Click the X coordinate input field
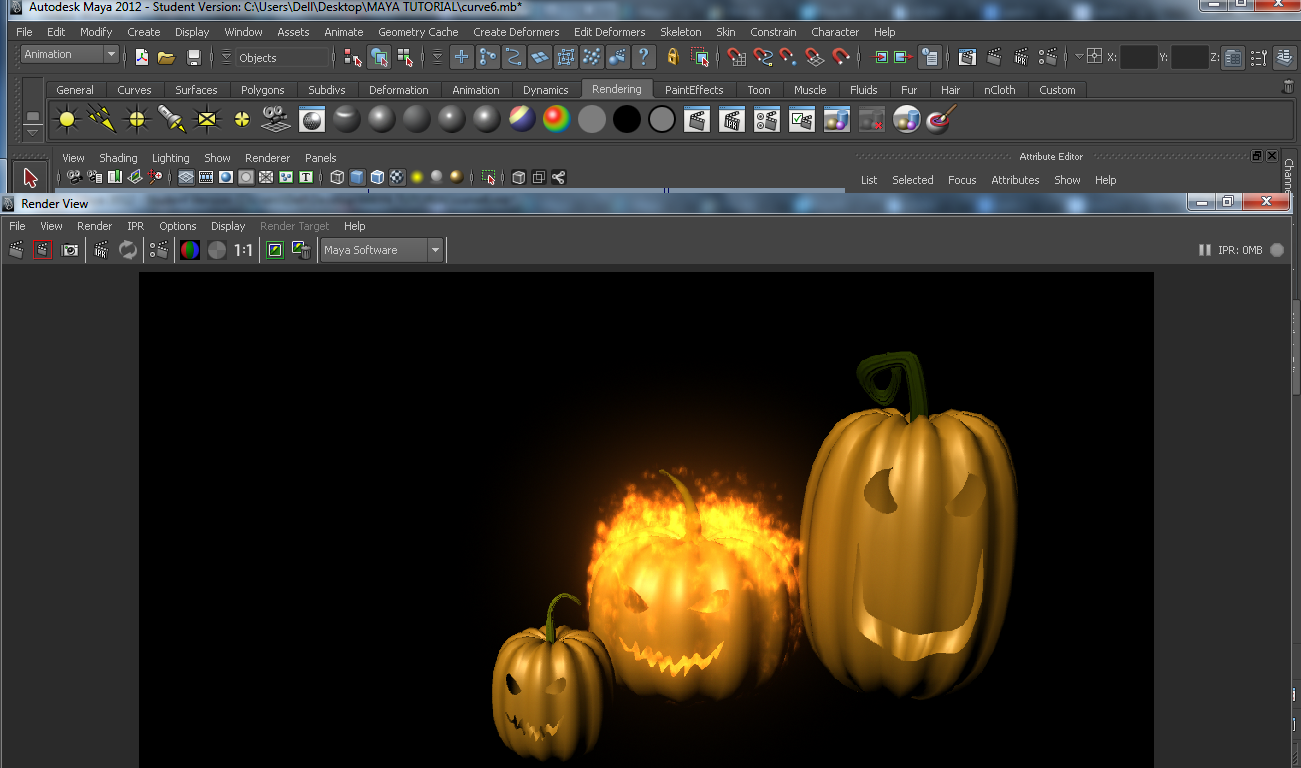The width and height of the screenshot is (1301, 768). tap(1139, 57)
